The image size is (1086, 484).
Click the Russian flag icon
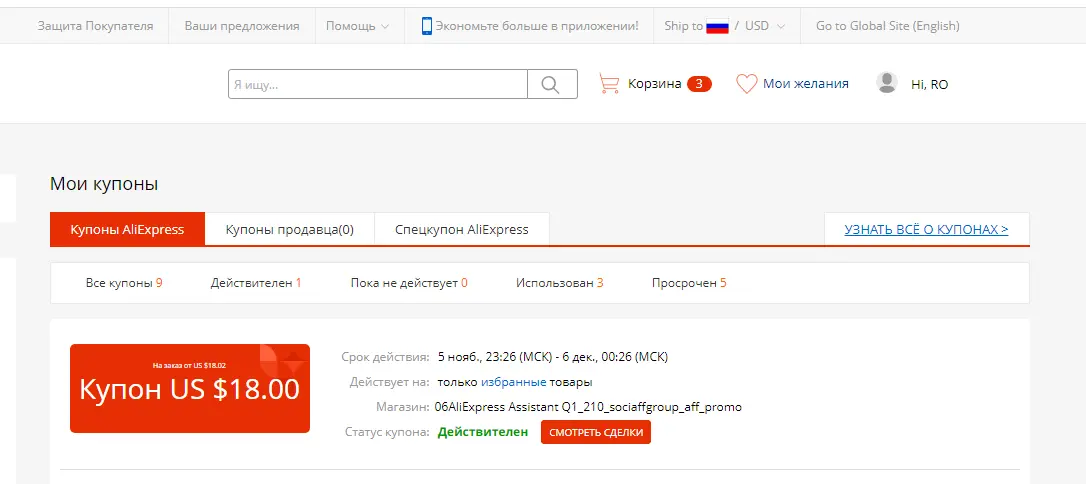pyautogui.click(x=718, y=26)
